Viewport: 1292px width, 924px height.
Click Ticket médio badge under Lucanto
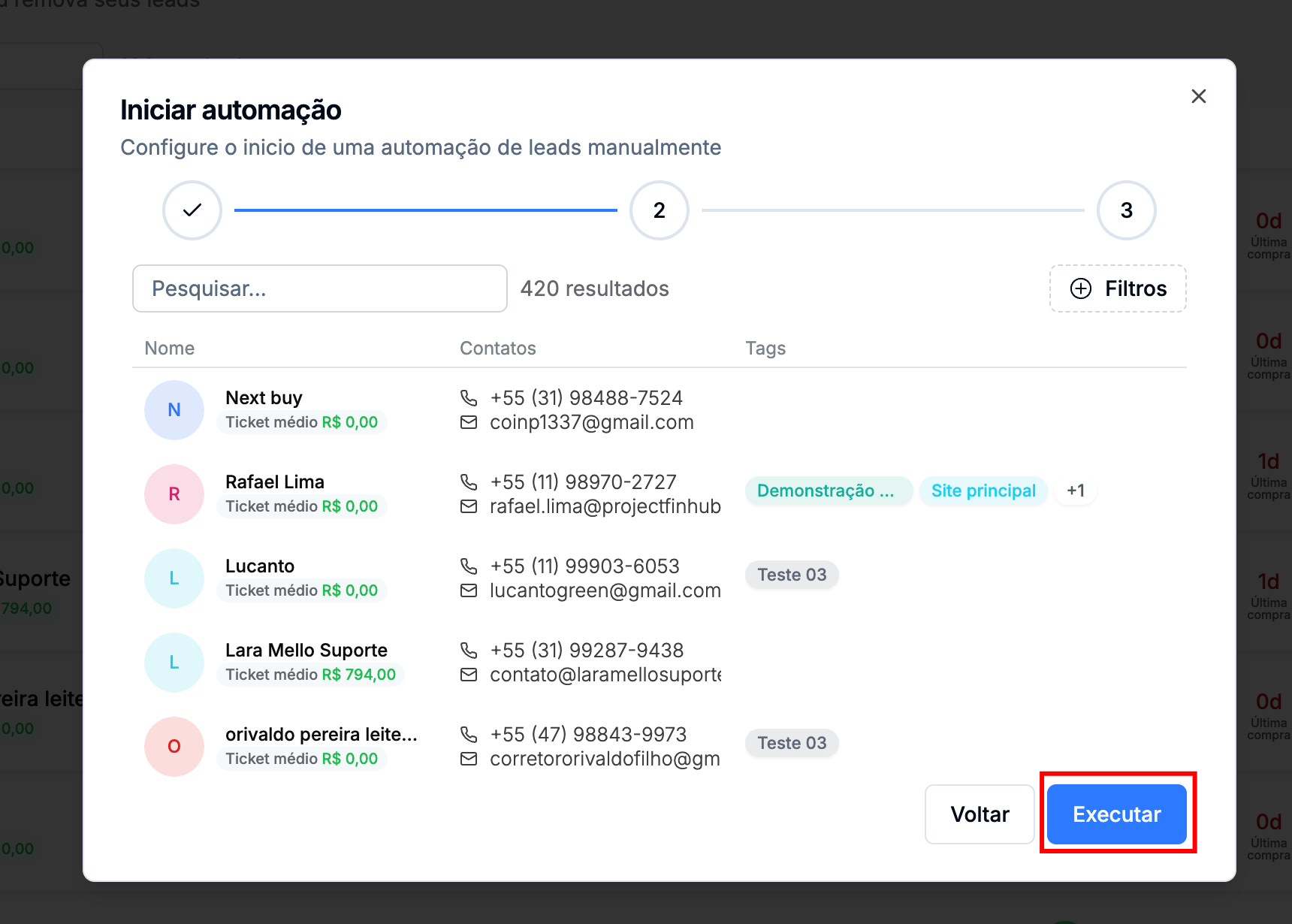(x=302, y=590)
